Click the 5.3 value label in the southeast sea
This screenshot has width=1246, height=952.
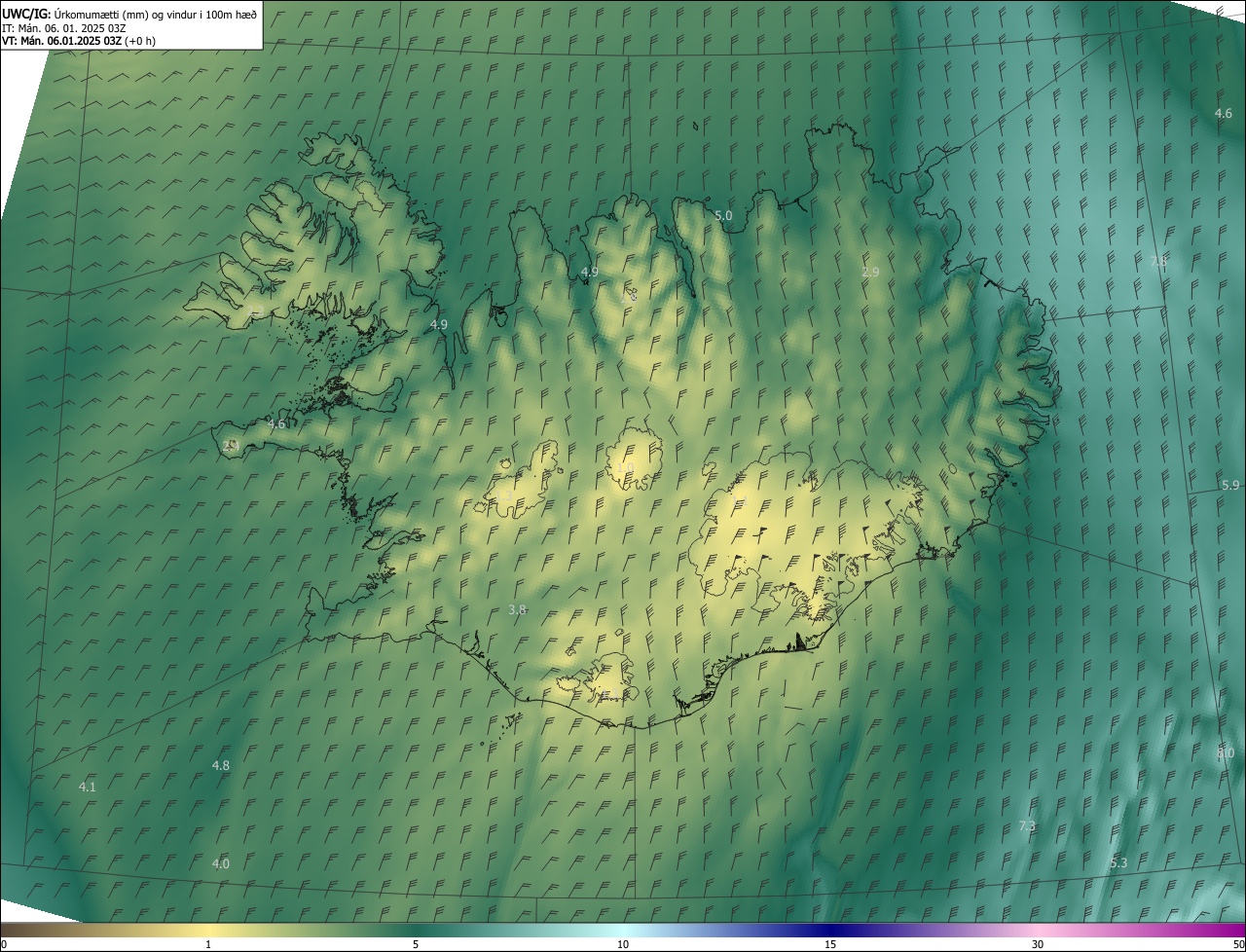pos(1118,862)
